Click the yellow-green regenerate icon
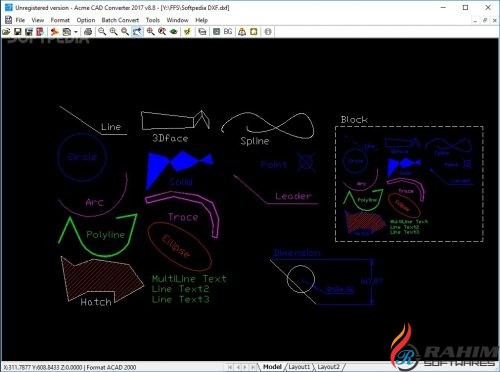Screen dimensions: 500x372 click(x=187, y=32)
